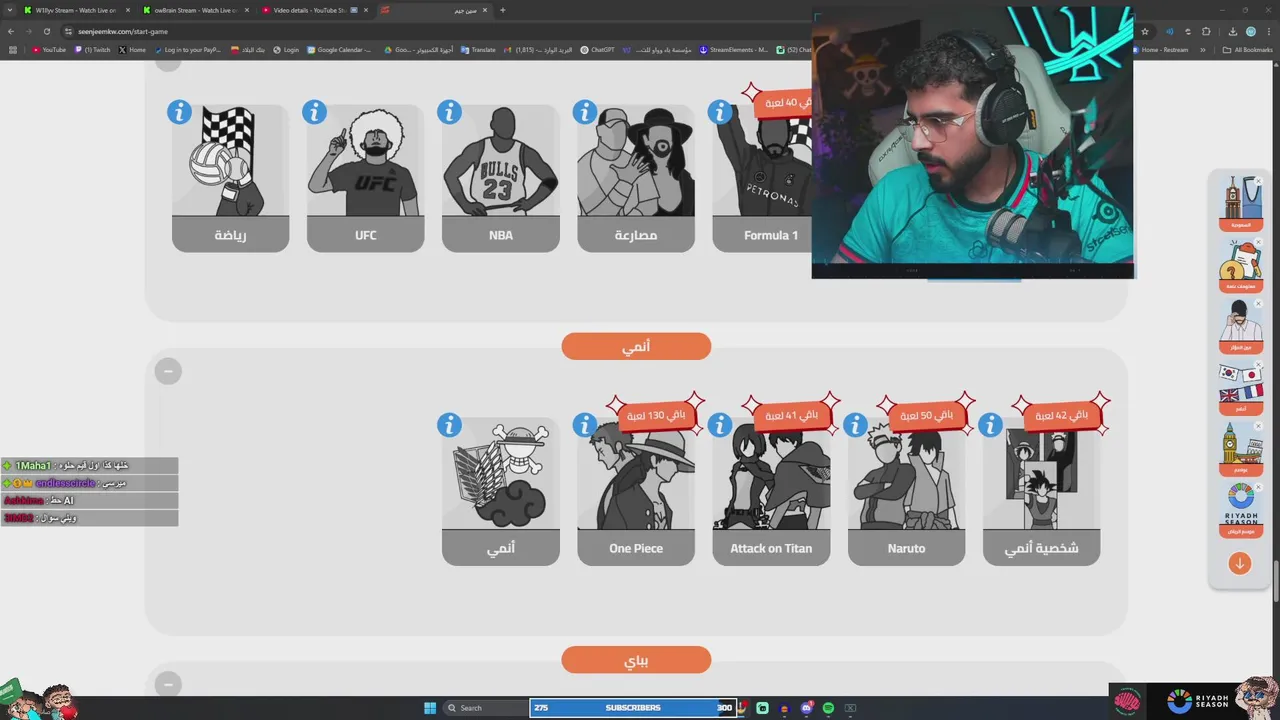Open info for the مصارعة category

584,112
